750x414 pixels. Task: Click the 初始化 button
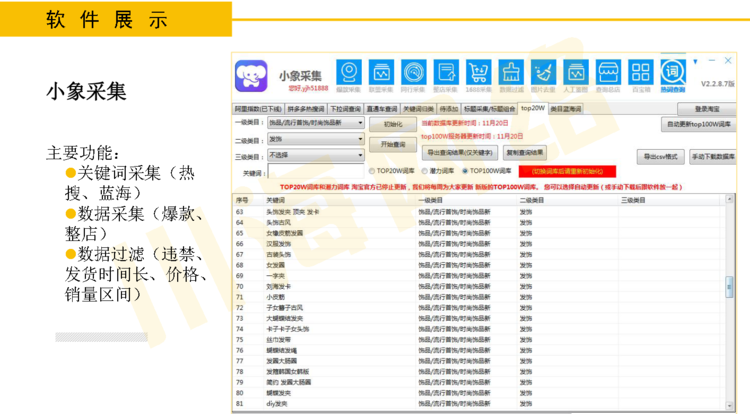click(393, 124)
